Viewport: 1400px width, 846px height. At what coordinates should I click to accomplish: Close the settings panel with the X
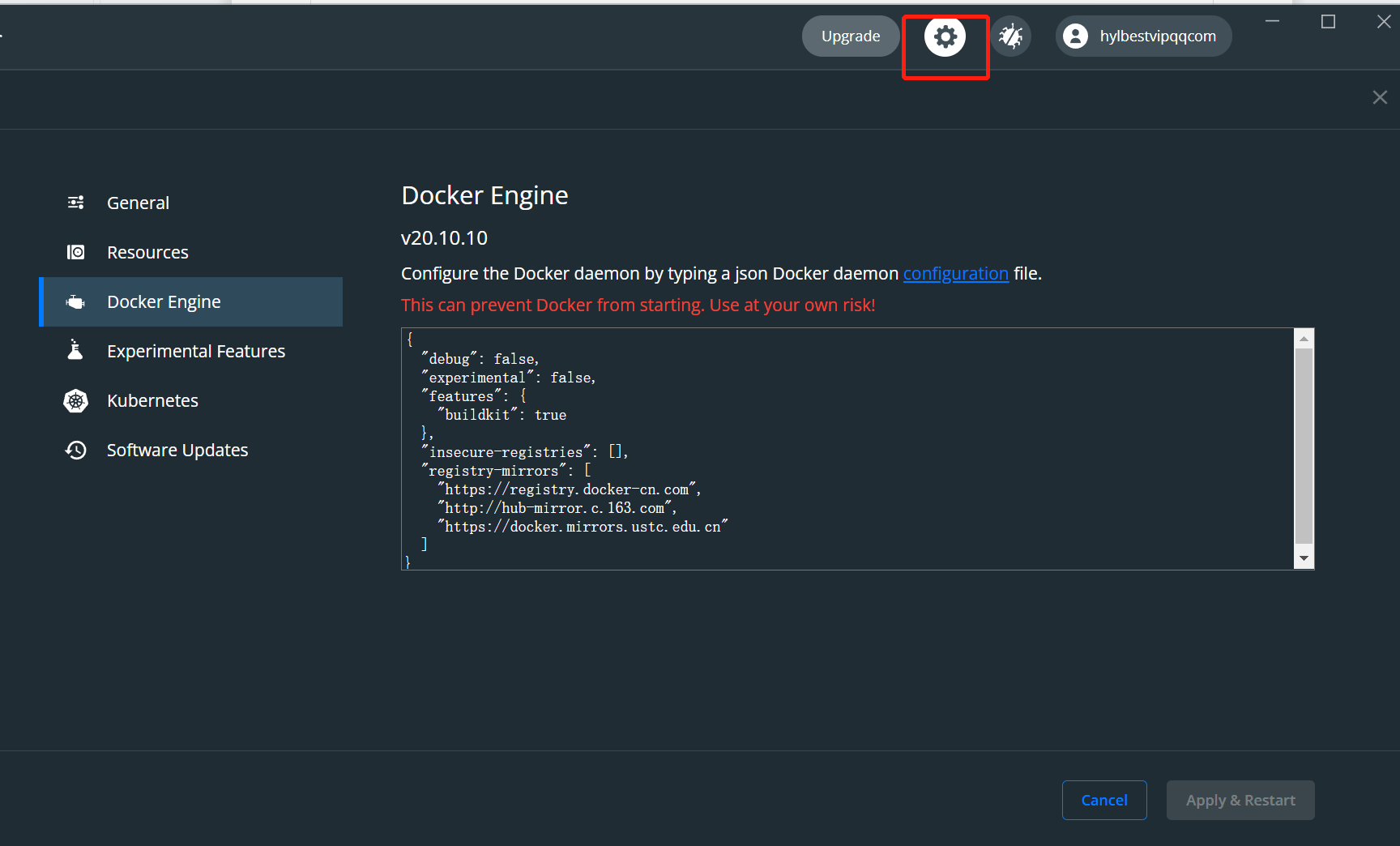click(x=1380, y=97)
